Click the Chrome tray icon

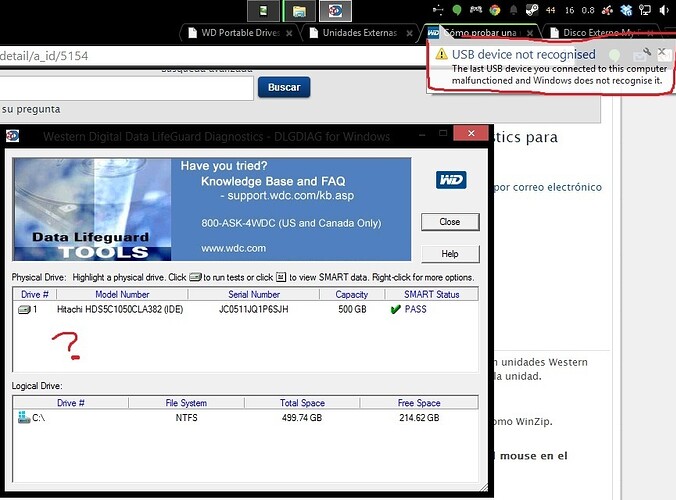494,10
